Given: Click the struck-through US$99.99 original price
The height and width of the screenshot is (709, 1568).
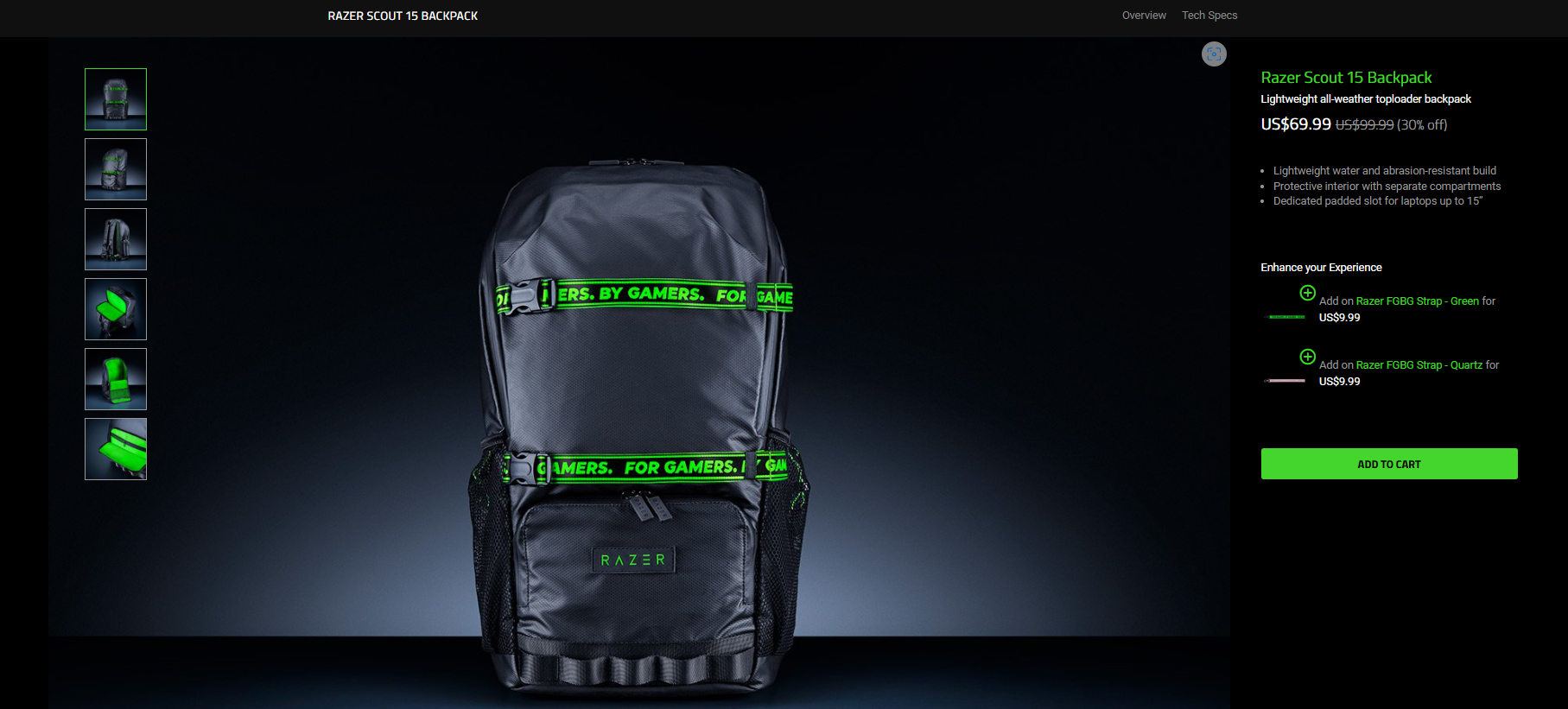Looking at the screenshot, I should tap(1365, 125).
